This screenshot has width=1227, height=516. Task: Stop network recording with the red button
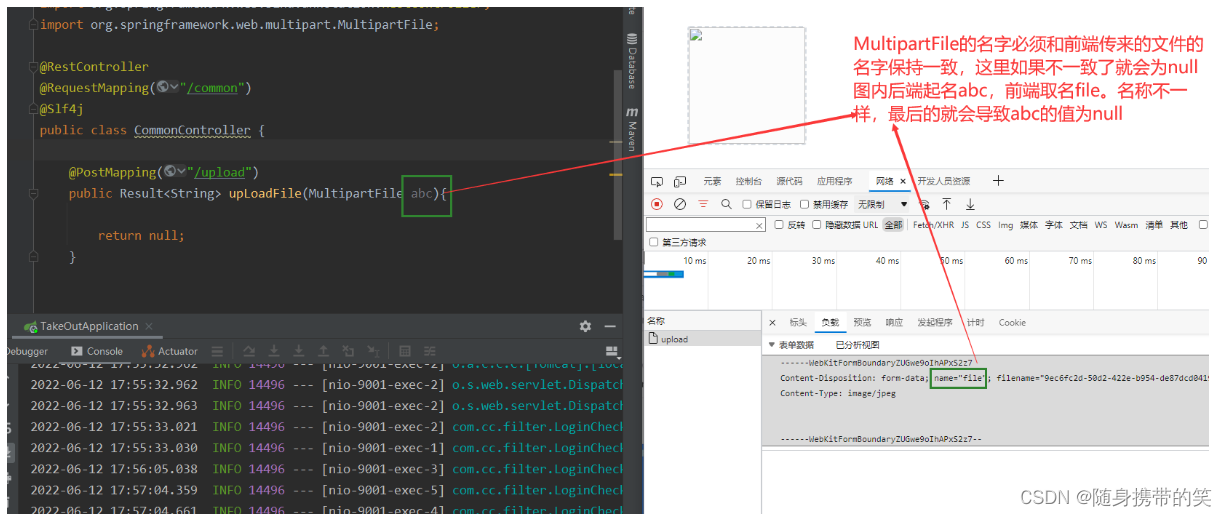coord(657,204)
